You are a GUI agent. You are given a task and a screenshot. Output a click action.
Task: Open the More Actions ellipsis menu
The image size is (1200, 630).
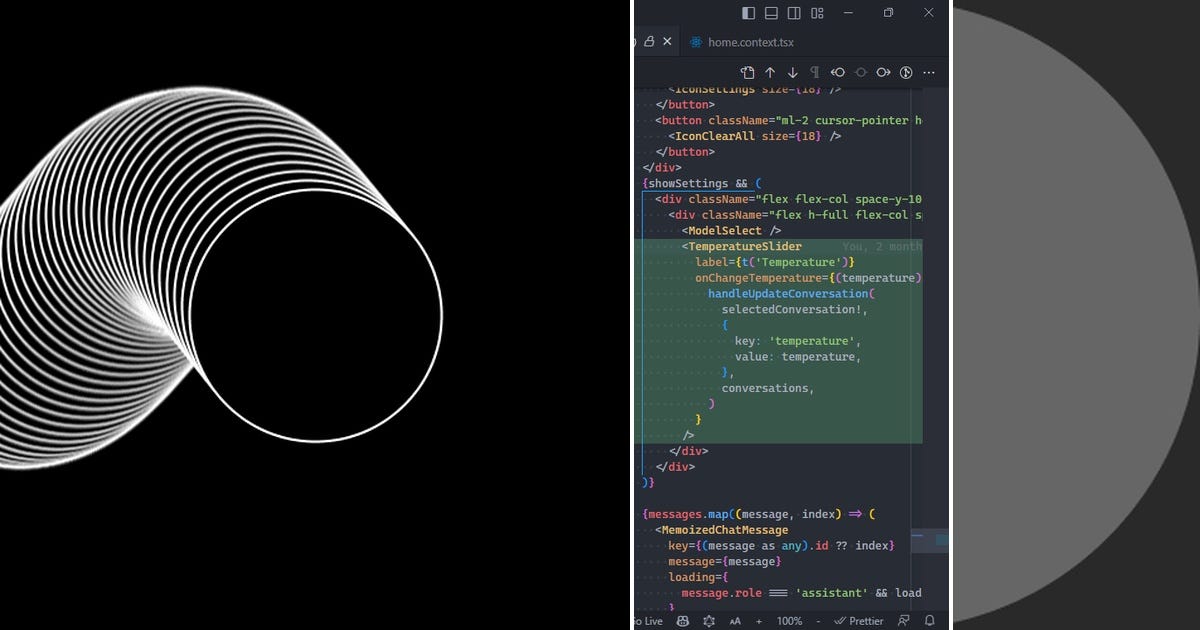point(928,72)
